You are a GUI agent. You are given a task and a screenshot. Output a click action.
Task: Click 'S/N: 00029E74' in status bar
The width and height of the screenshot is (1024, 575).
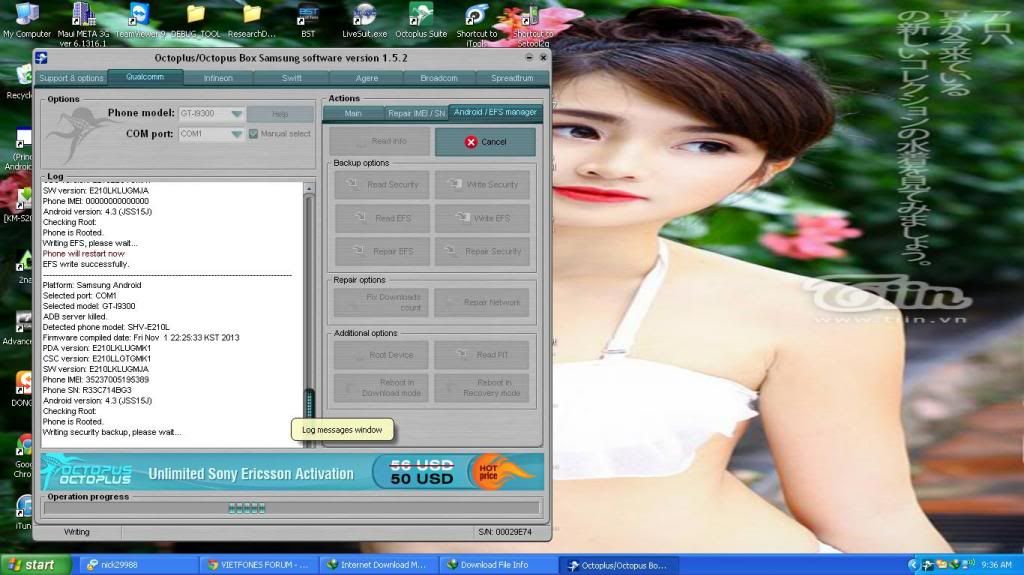coord(505,532)
